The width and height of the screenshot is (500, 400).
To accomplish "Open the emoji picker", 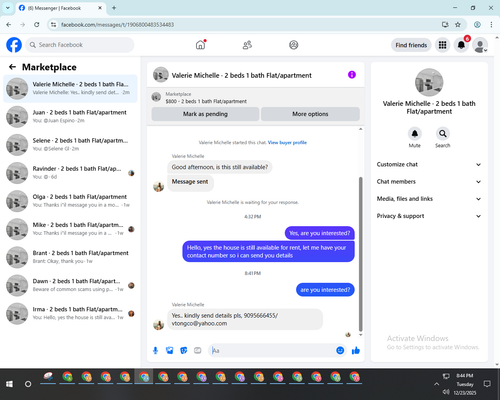I will 340,350.
